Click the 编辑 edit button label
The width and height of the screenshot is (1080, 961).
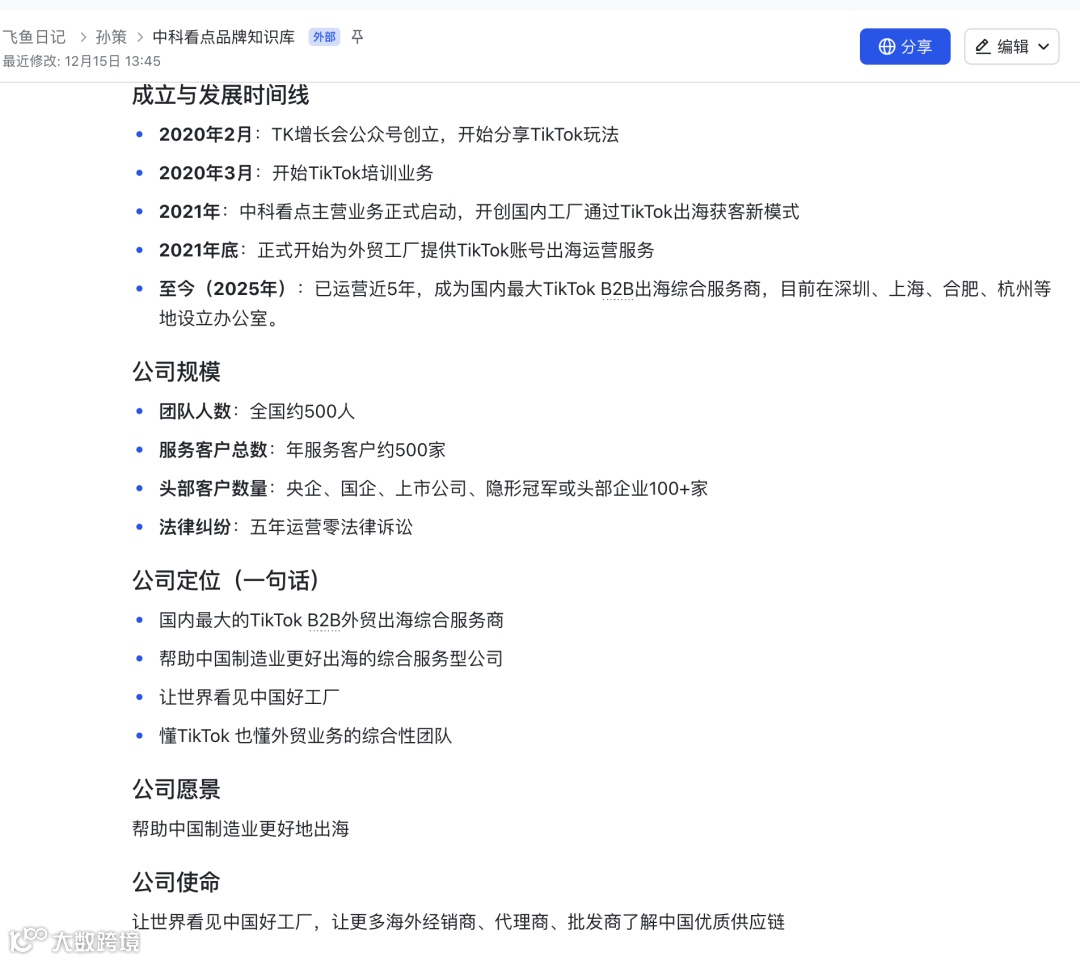coord(1012,47)
